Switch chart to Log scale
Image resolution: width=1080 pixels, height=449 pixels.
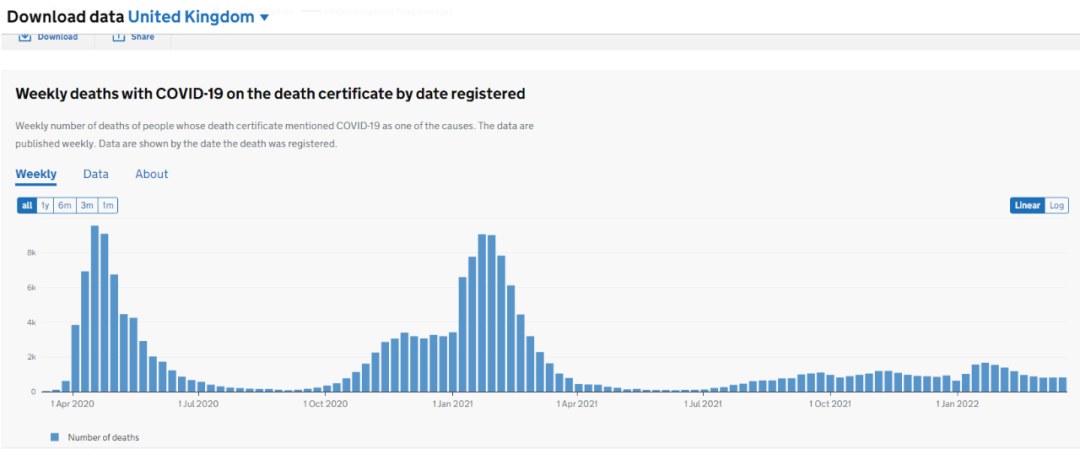1057,206
